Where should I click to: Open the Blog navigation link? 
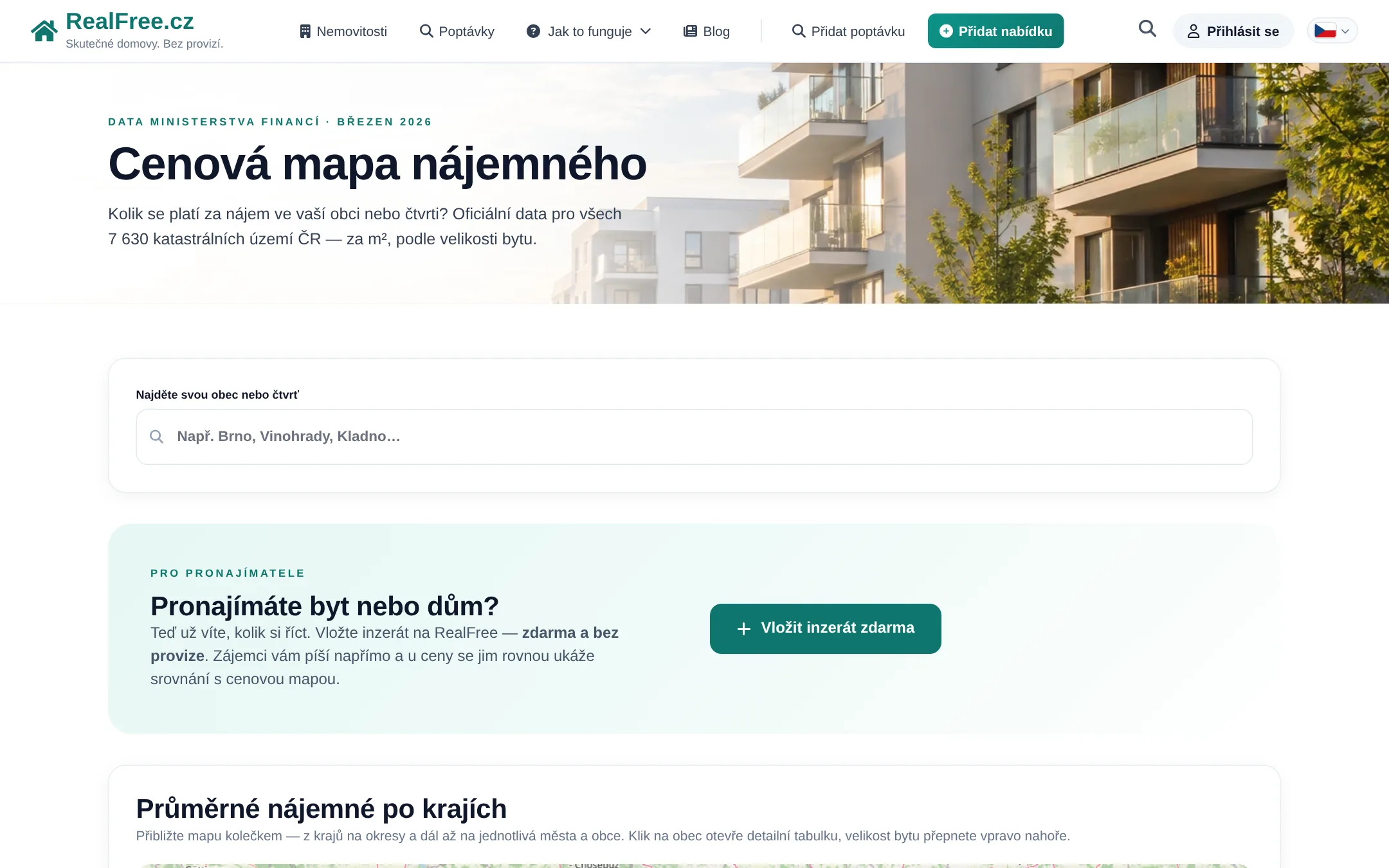point(707,31)
